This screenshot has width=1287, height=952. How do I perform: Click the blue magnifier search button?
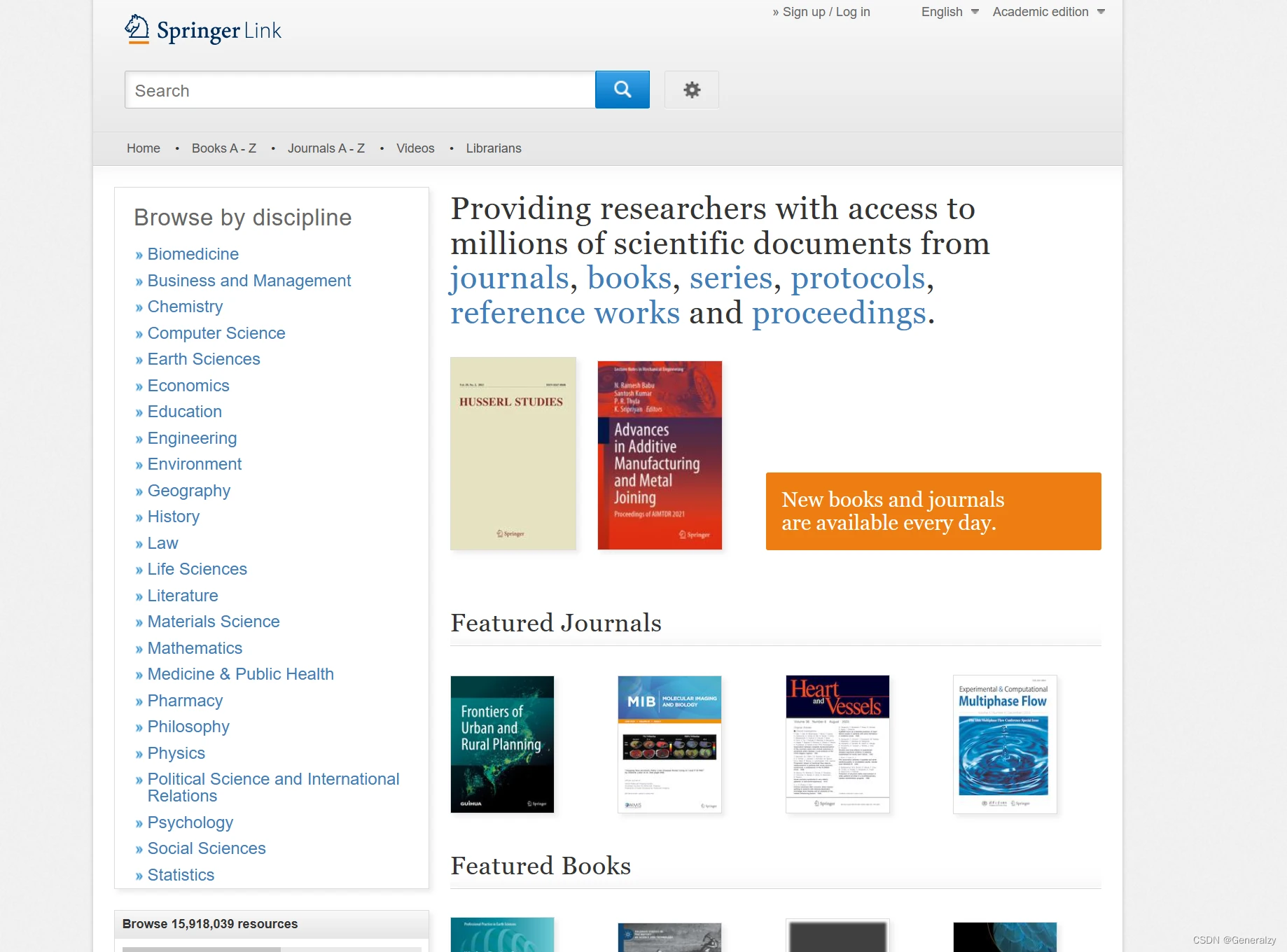622,90
